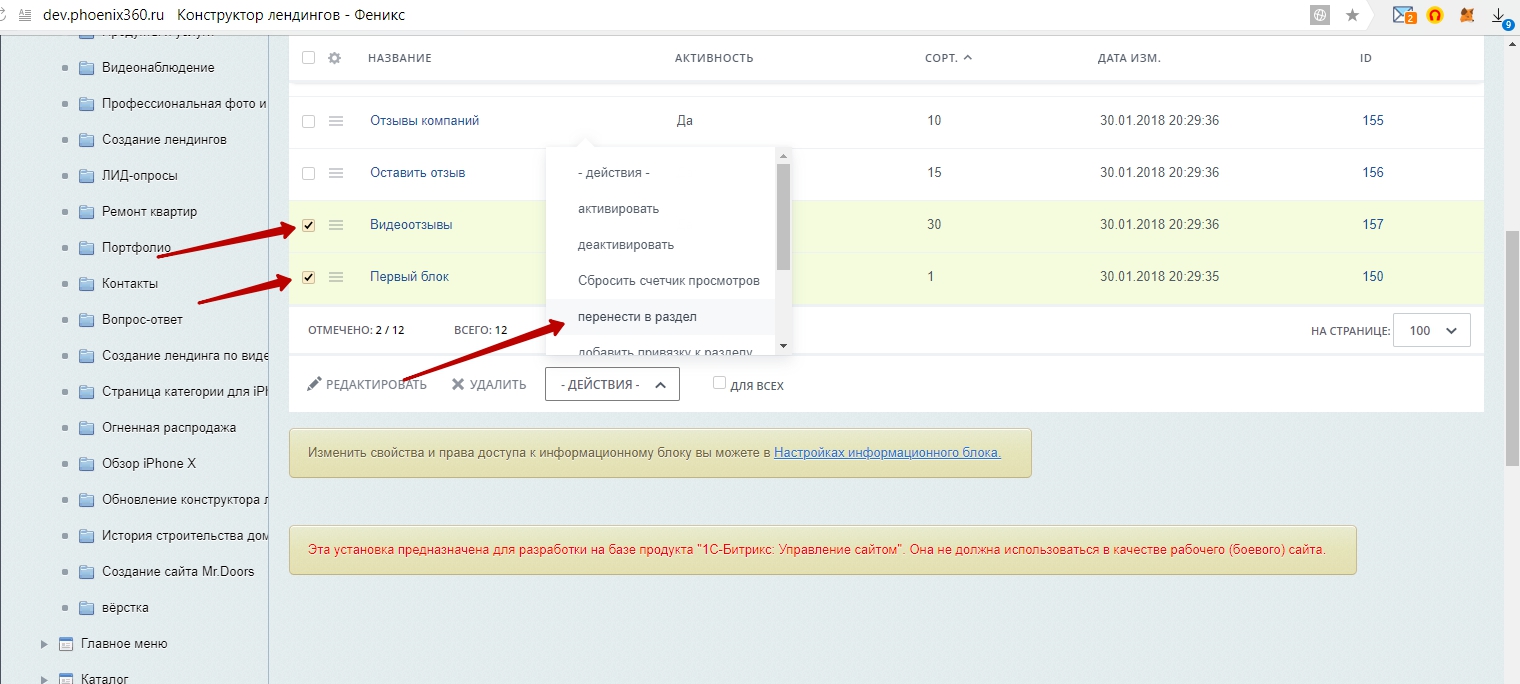Click the MetaMask fox extension icon

[x=1466, y=15]
